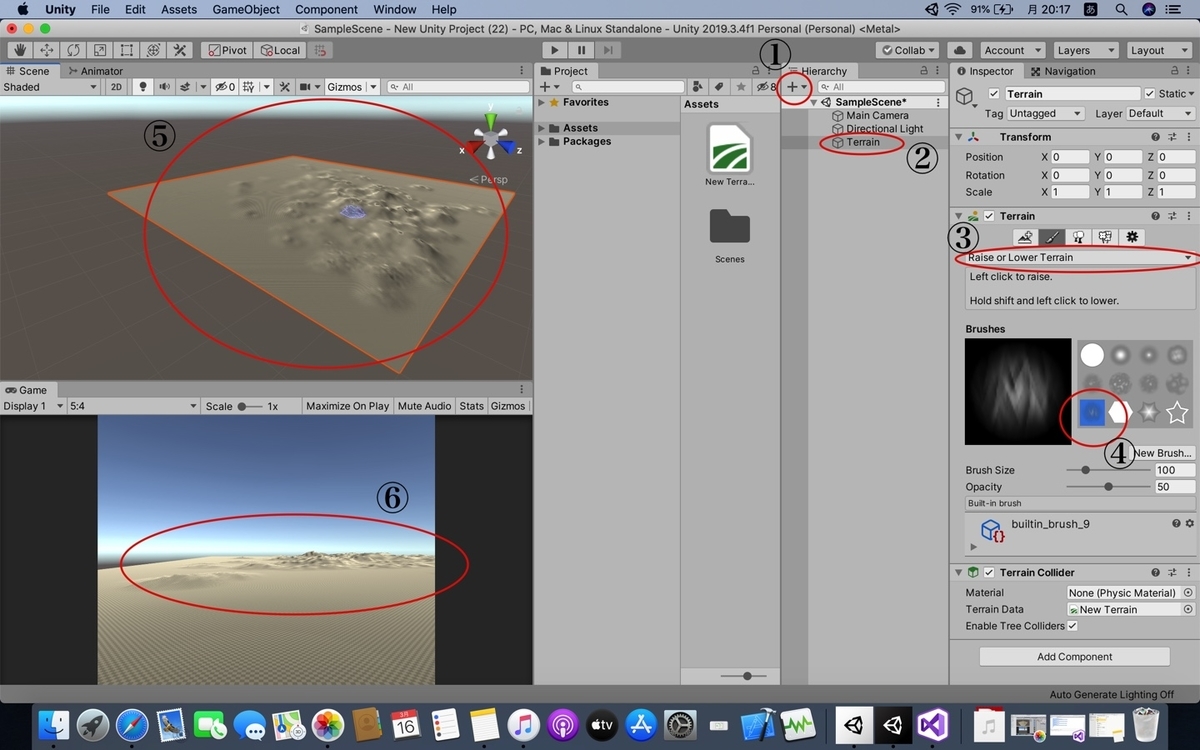Screen dimensions: 1200x750
Task: Uncheck Enable Tree Colliders
Action: (1073, 626)
